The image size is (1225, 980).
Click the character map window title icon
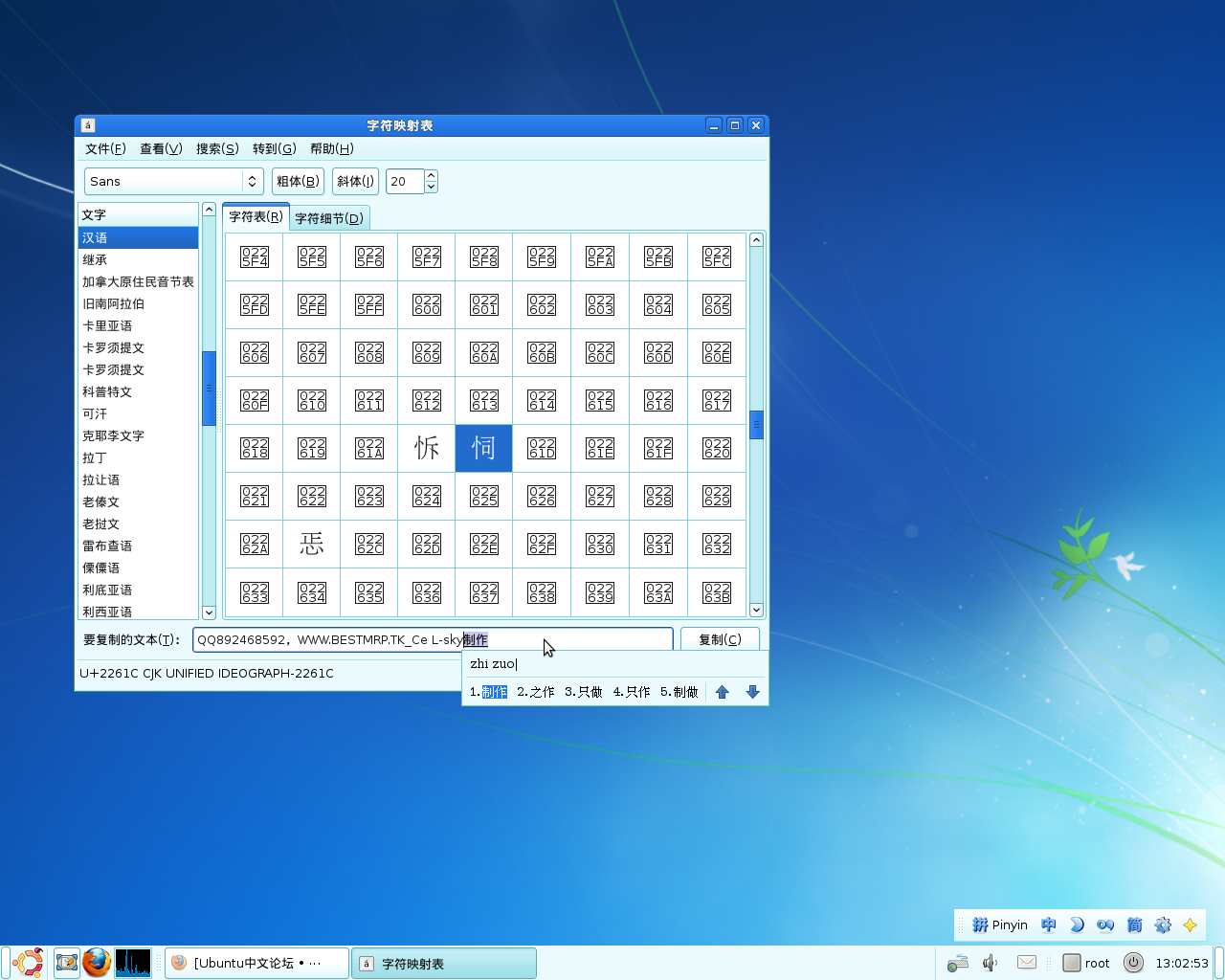click(x=88, y=125)
